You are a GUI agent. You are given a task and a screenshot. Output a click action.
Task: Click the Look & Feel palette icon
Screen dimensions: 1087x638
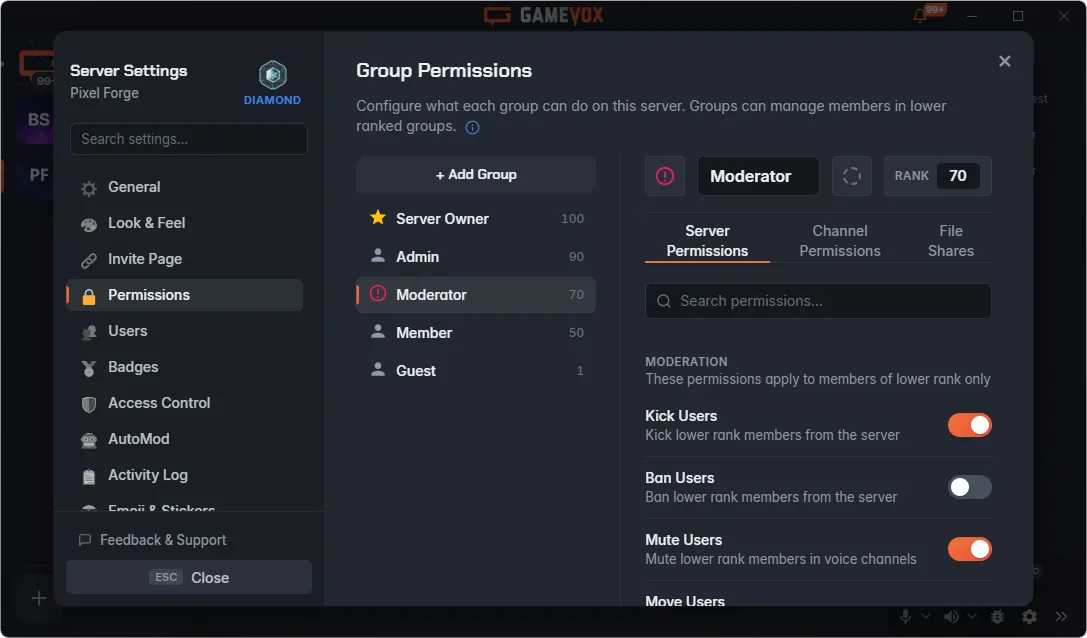[89, 224]
